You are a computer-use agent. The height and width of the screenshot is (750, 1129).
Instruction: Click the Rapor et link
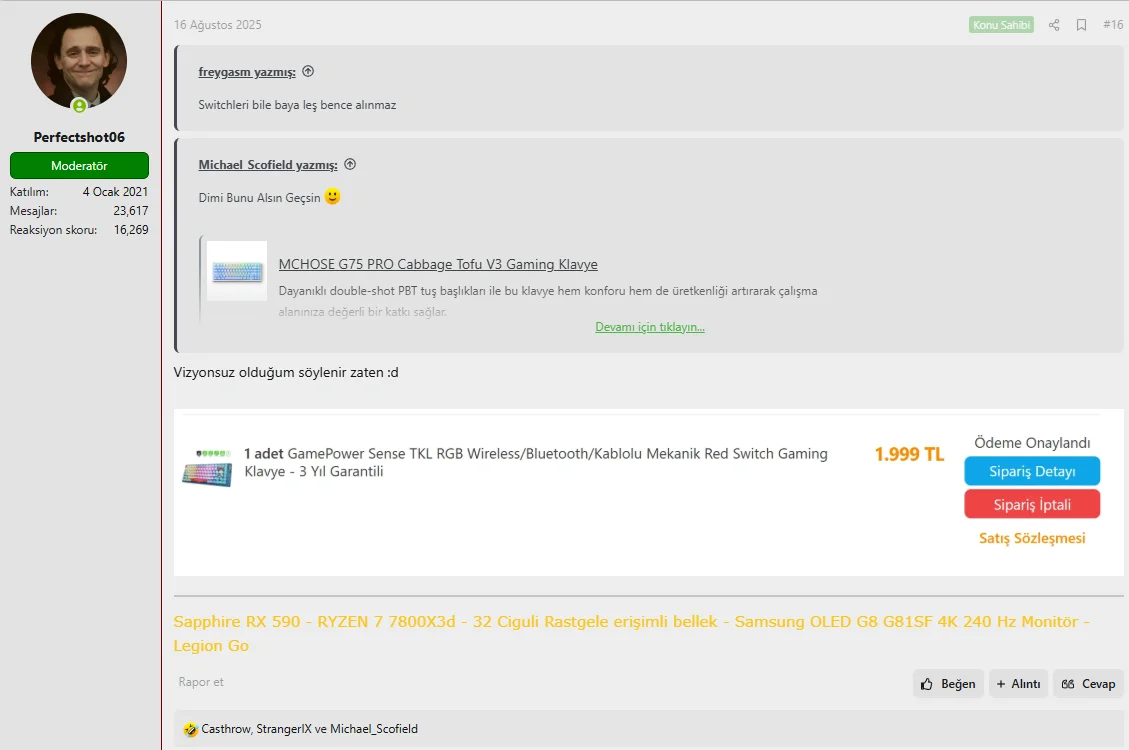tap(201, 682)
